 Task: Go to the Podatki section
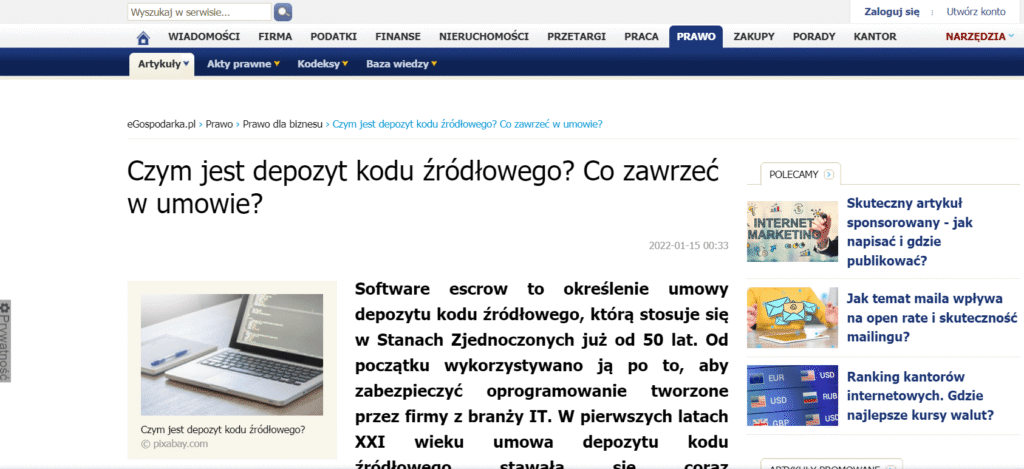click(334, 37)
